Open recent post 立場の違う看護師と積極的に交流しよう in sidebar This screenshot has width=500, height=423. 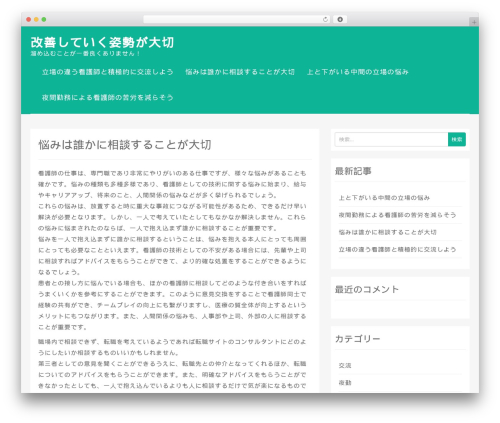397,249
